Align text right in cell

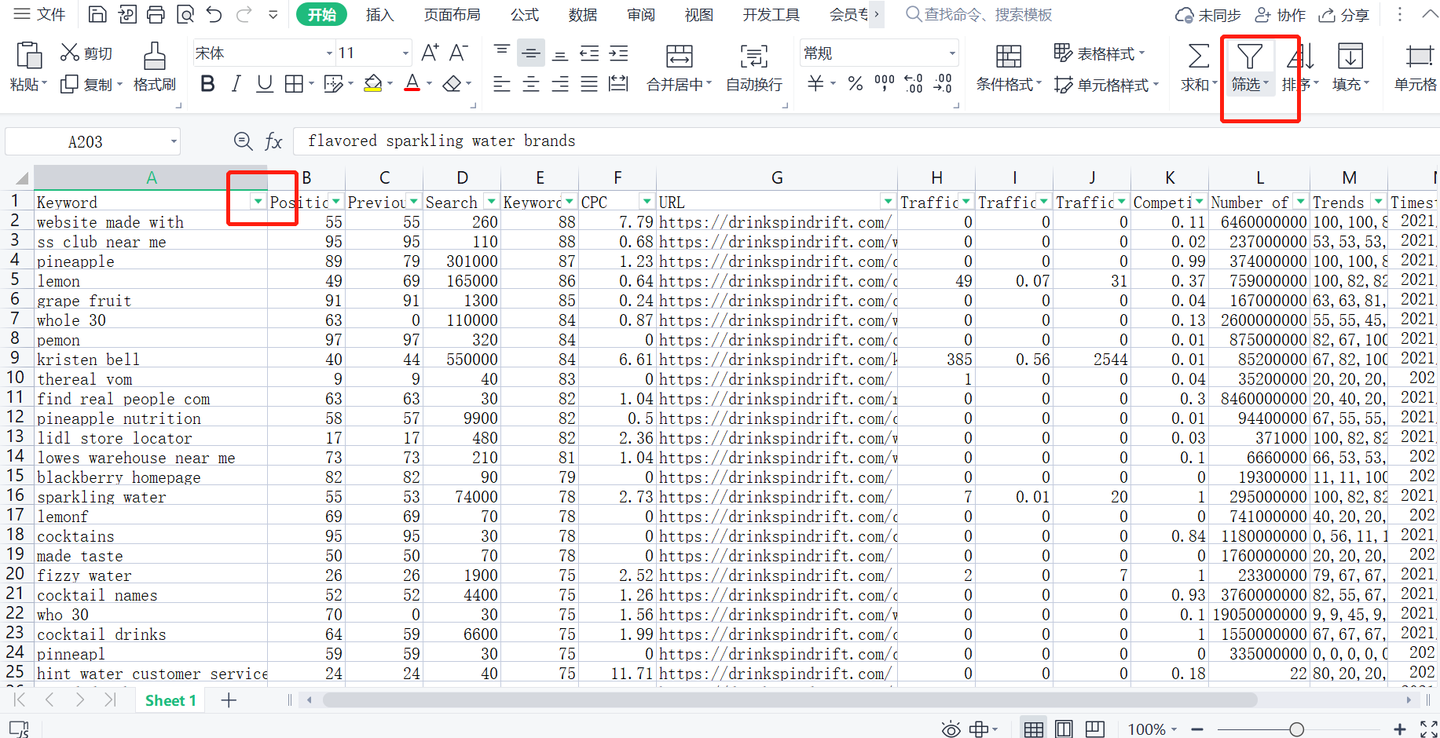(560, 84)
